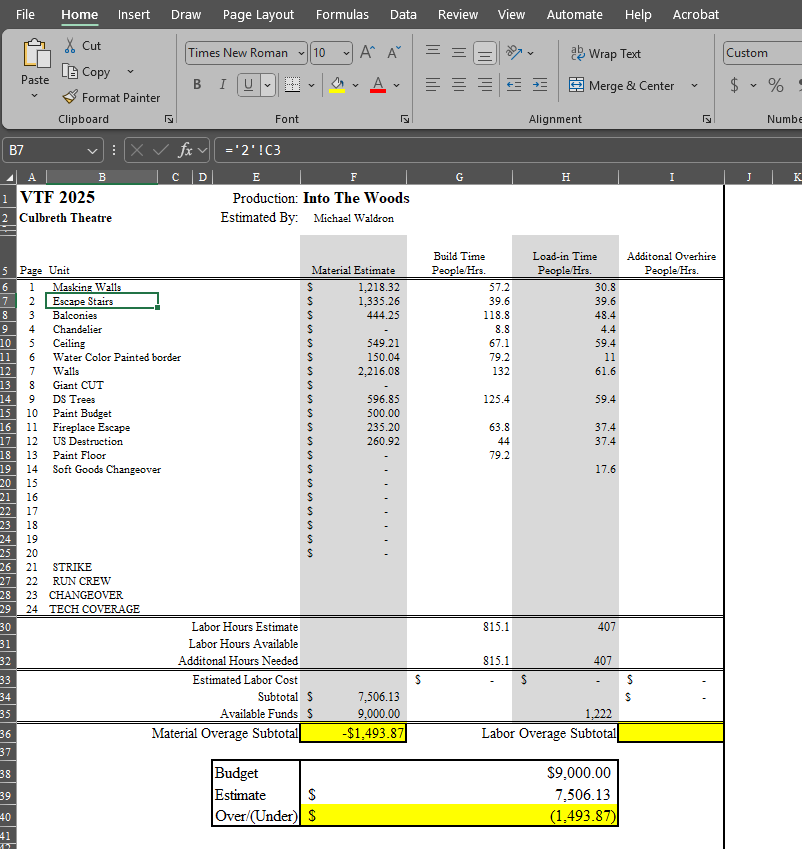Toggle Underline formatting
This screenshot has height=849, width=802.
click(x=249, y=85)
